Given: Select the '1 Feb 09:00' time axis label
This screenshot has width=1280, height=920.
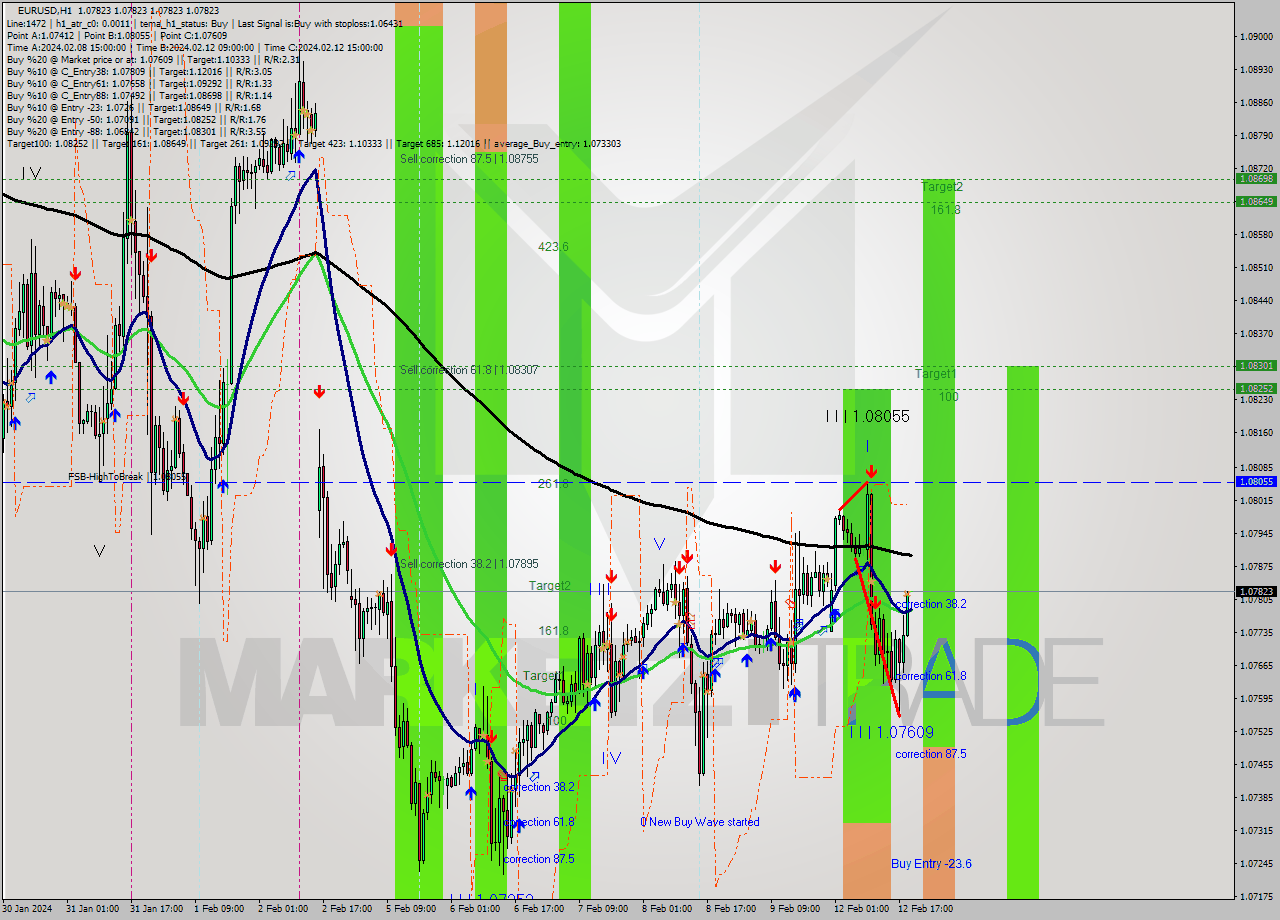Looking at the screenshot, I should pos(219,909).
